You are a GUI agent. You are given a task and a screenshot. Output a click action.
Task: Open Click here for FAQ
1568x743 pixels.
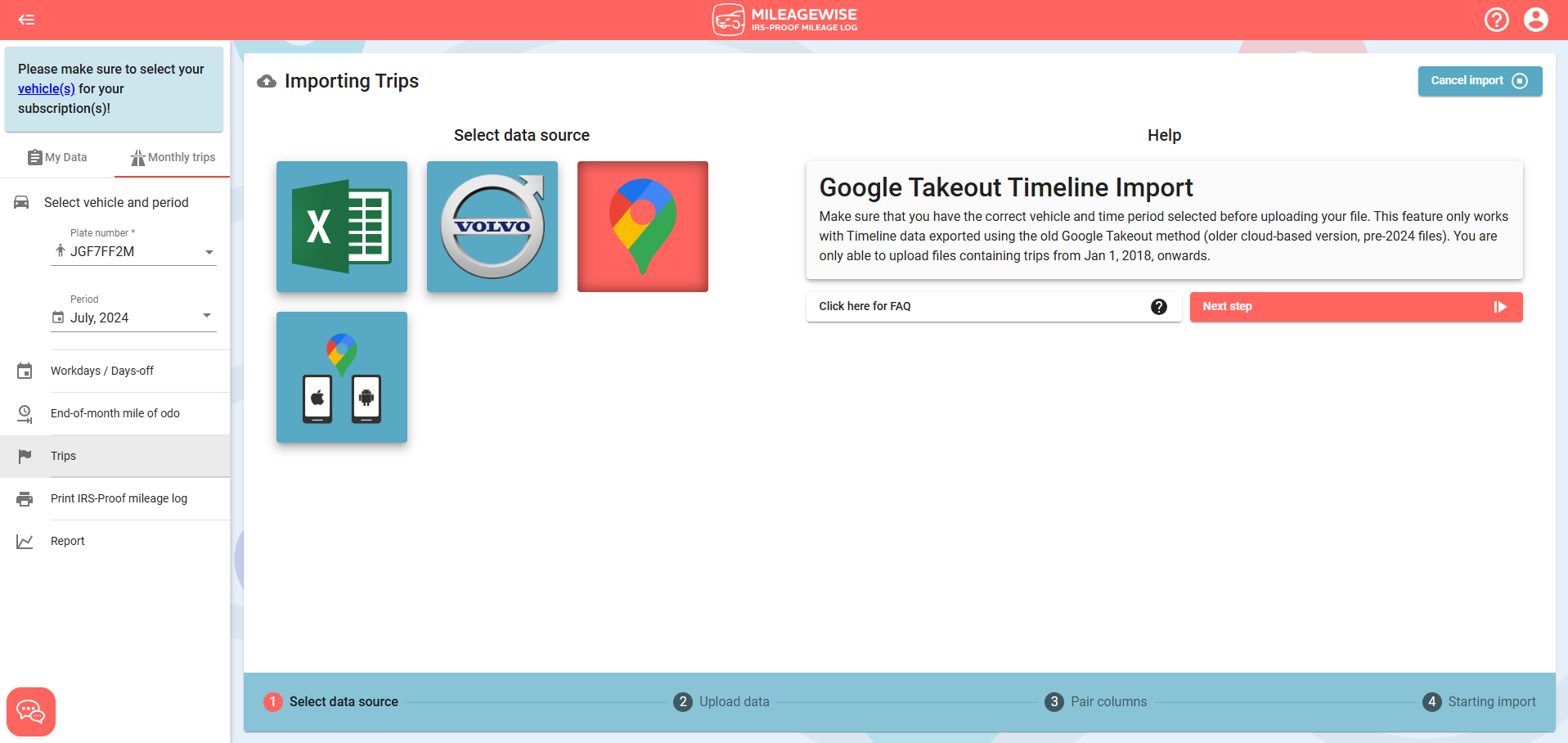pos(994,307)
